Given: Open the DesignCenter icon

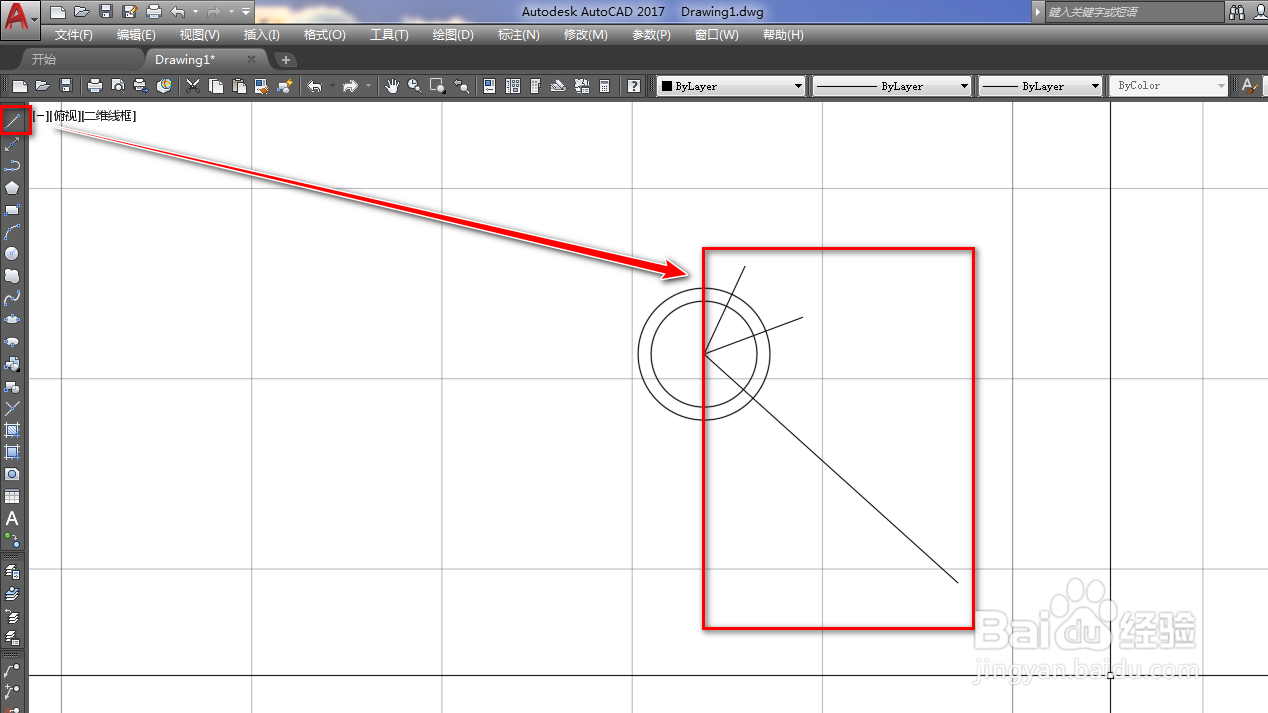Looking at the screenshot, I should pos(513,86).
